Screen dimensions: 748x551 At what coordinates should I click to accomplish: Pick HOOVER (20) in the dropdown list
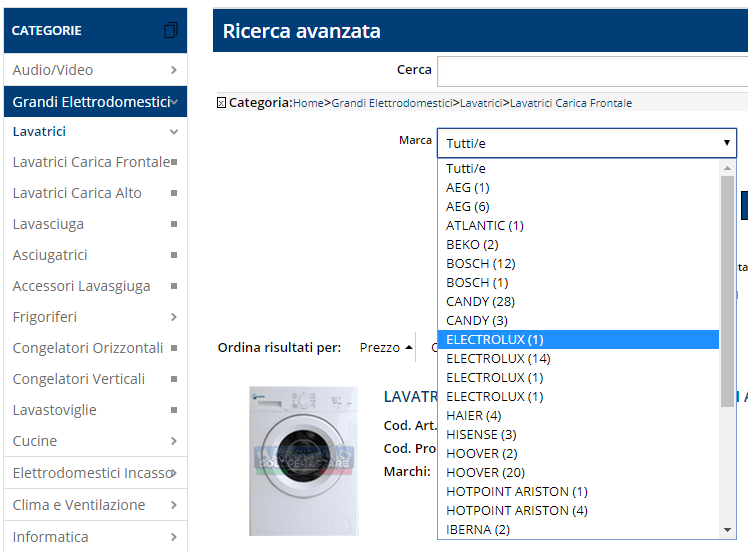(x=485, y=472)
